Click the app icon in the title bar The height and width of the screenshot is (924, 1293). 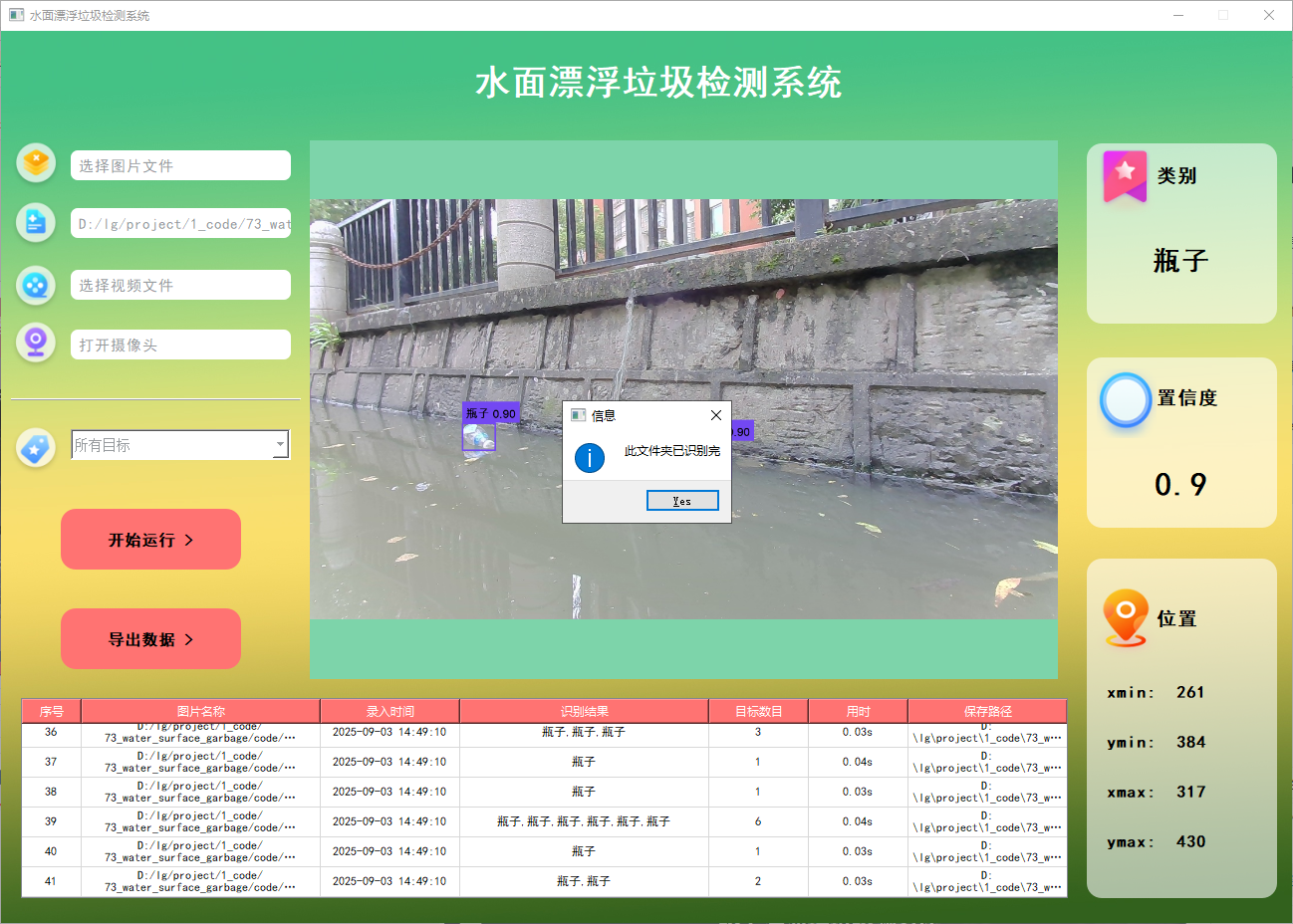(x=16, y=15)
